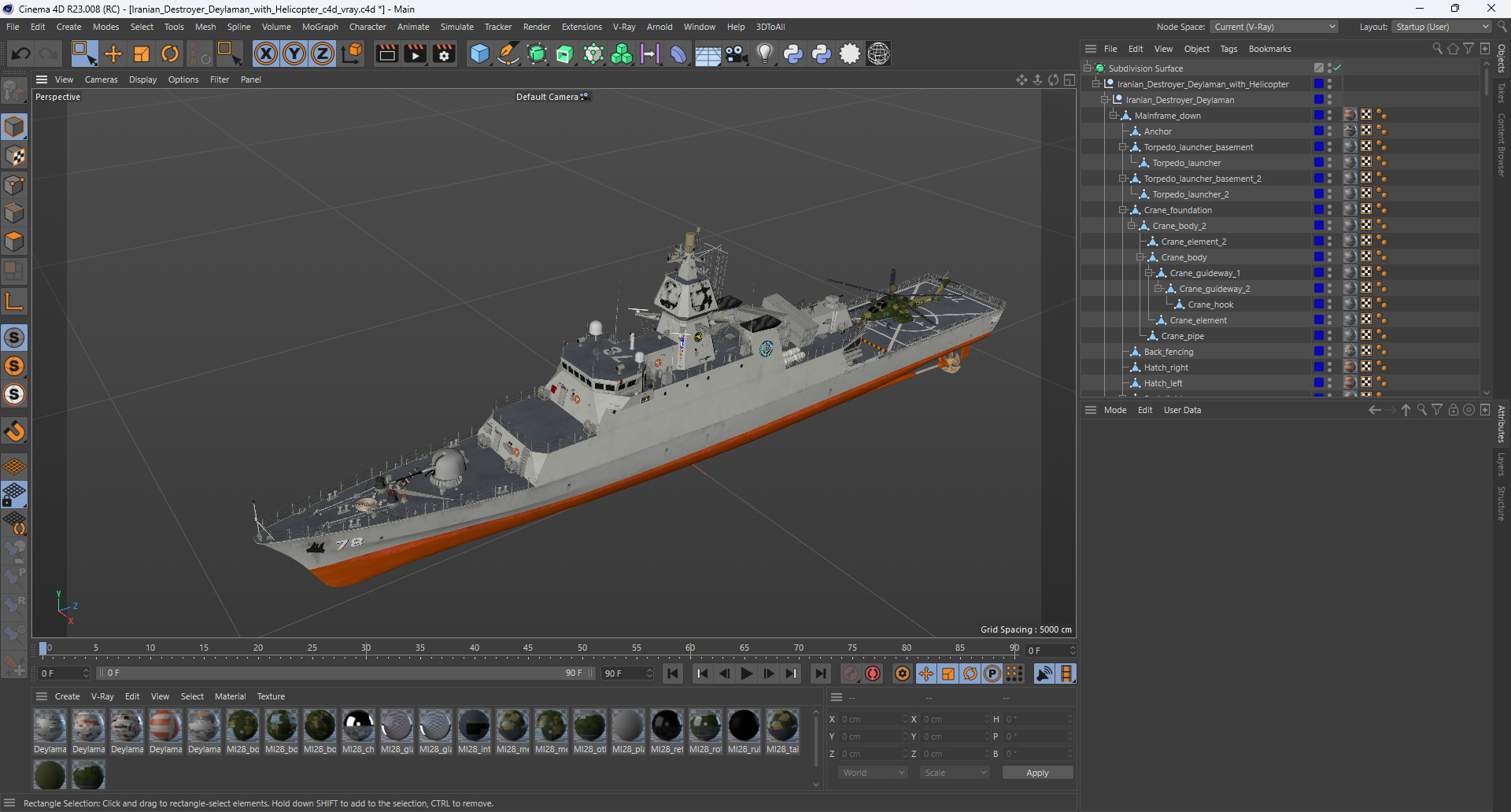Collapse the Mainframe_down tree node
Image resolution: width=1511 pixels, height=812 pixels.
tap(1114, 116)
